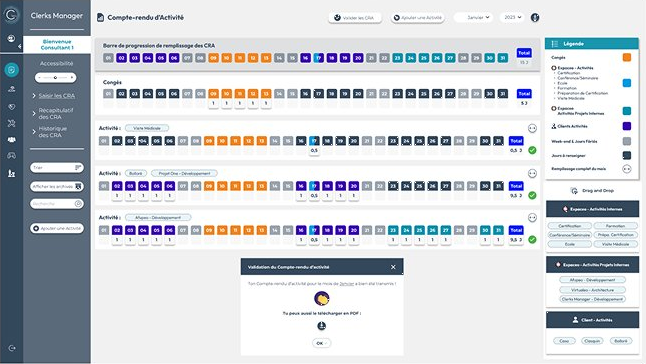
Task: Open the statistics chart icon in left rail
Action: click(x=12, y=173)
